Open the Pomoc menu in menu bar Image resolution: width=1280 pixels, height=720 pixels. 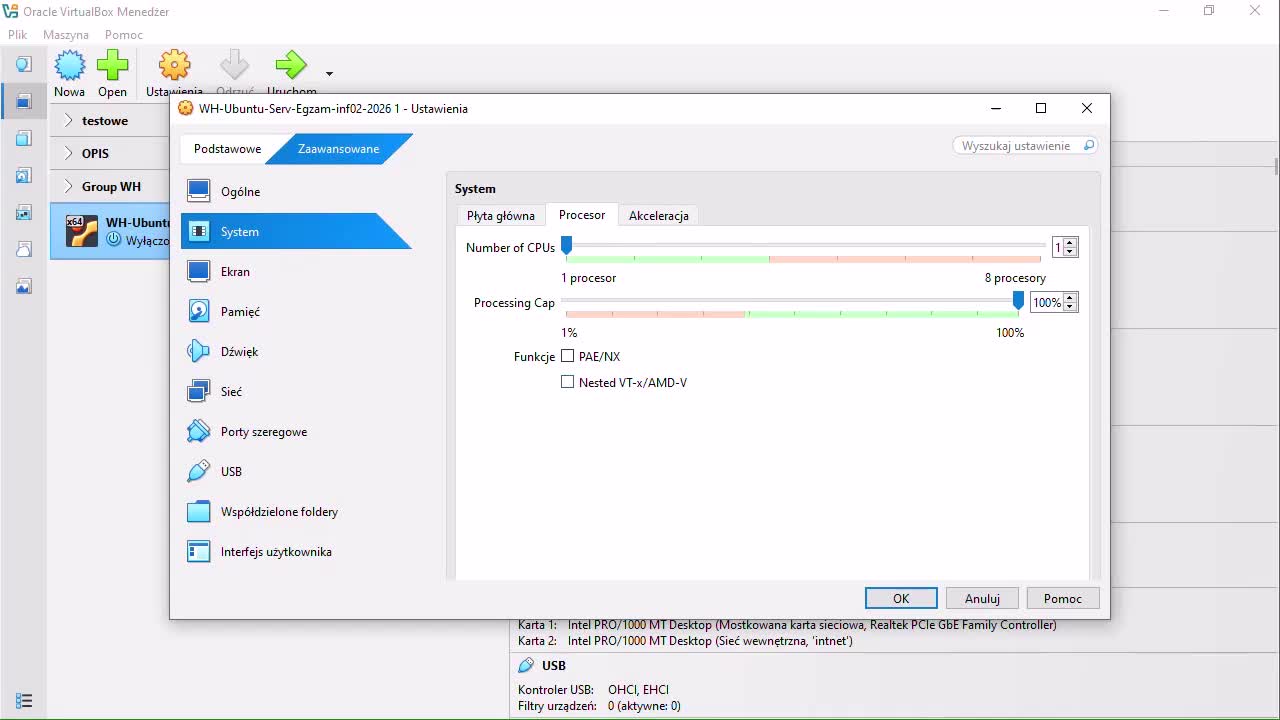[x=124, y=34]
